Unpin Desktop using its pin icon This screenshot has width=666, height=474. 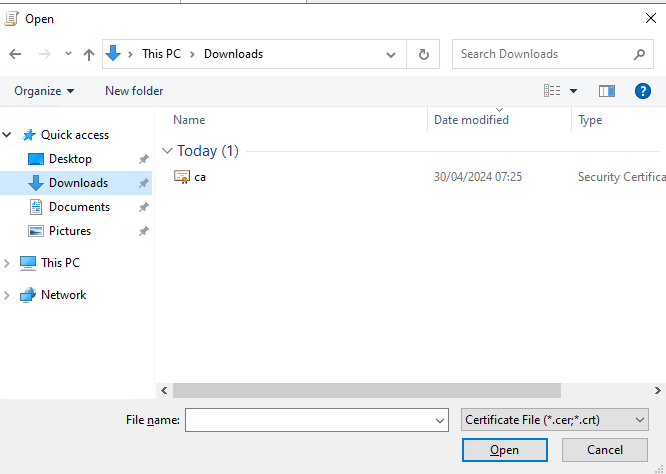144,159
